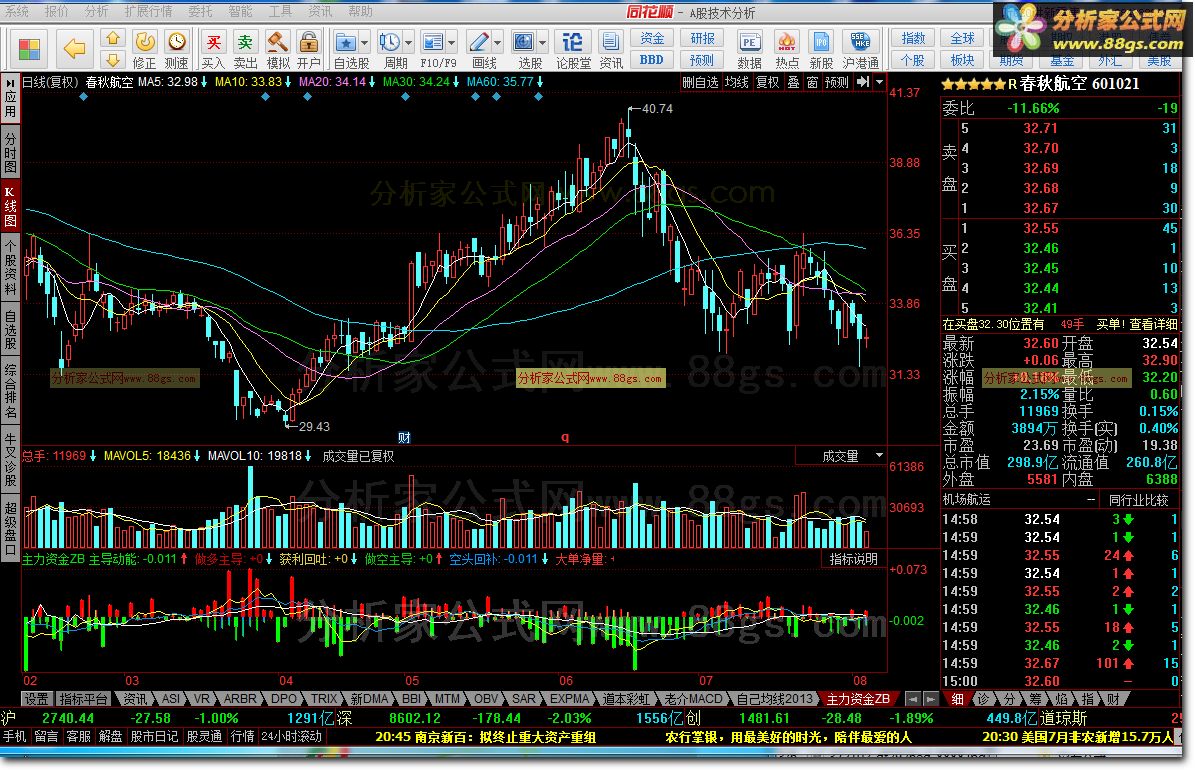The width and height of the screenshot is (1195, 770).
Task: Click the 指标说明 button
Action: pos(854,559)
